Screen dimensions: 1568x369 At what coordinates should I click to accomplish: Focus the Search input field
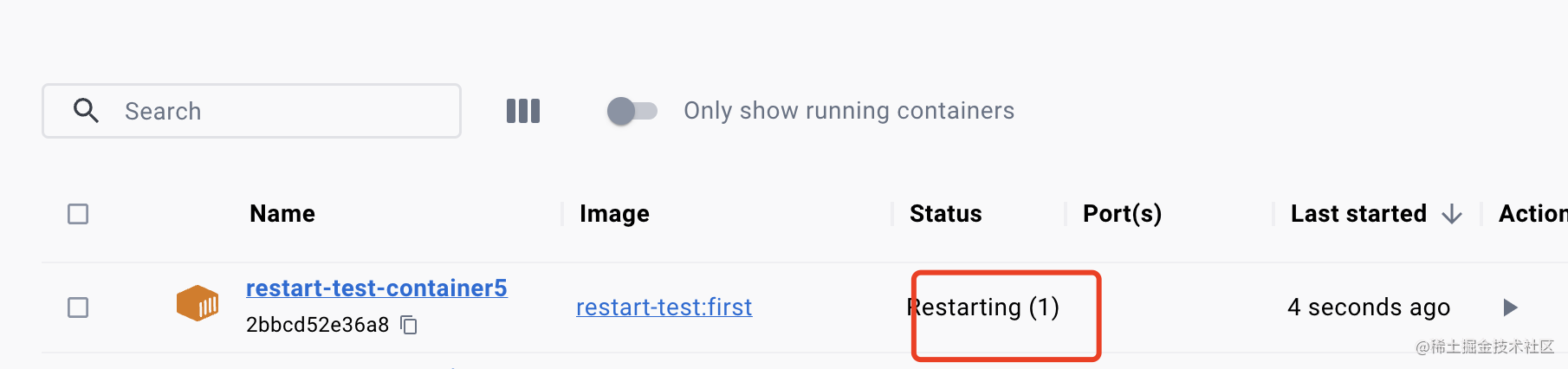(x=277, y=111)
